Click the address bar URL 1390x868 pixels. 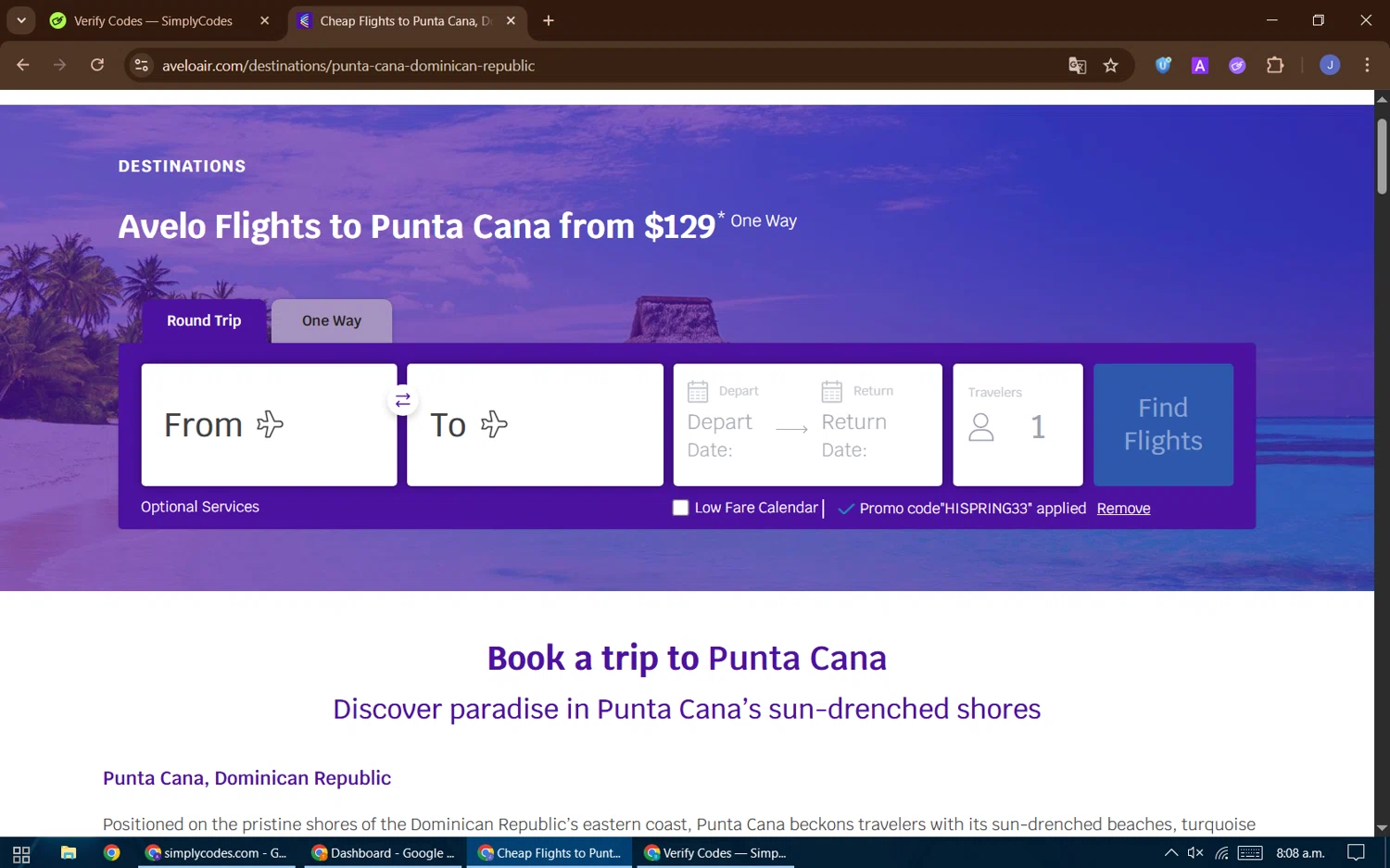(348, 66)
